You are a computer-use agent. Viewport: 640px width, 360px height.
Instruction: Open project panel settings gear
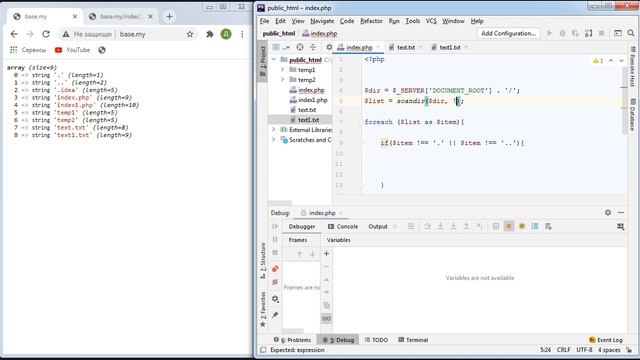(329, 47)
